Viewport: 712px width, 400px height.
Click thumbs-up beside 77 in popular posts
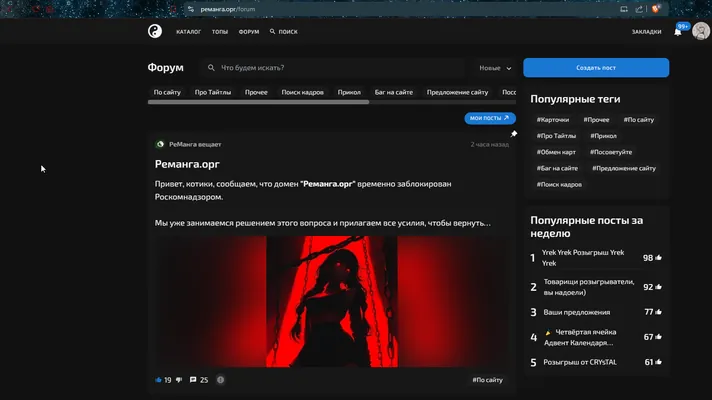[658, 312]
